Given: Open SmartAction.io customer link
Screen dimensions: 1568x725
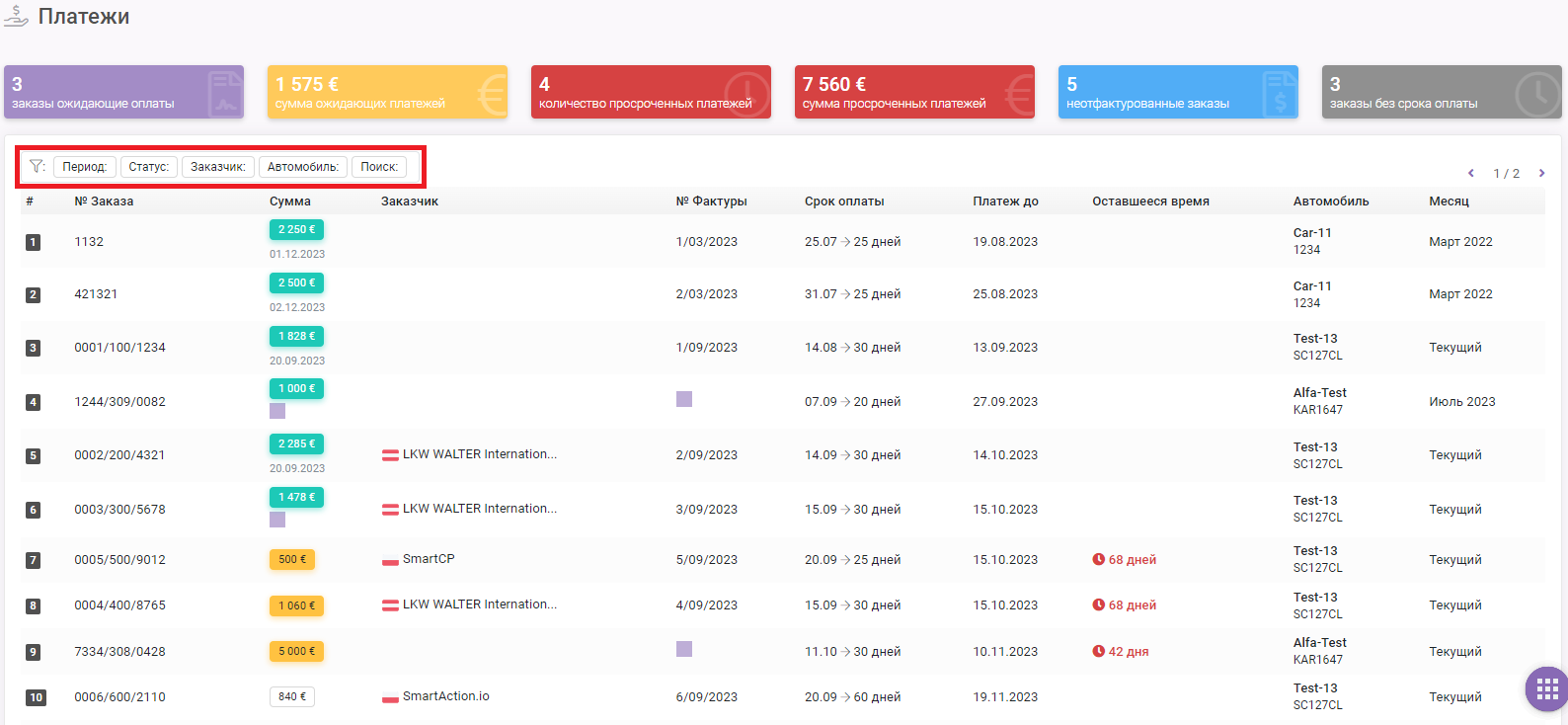Looking at the screenshot, I should [x=445, y=696].
